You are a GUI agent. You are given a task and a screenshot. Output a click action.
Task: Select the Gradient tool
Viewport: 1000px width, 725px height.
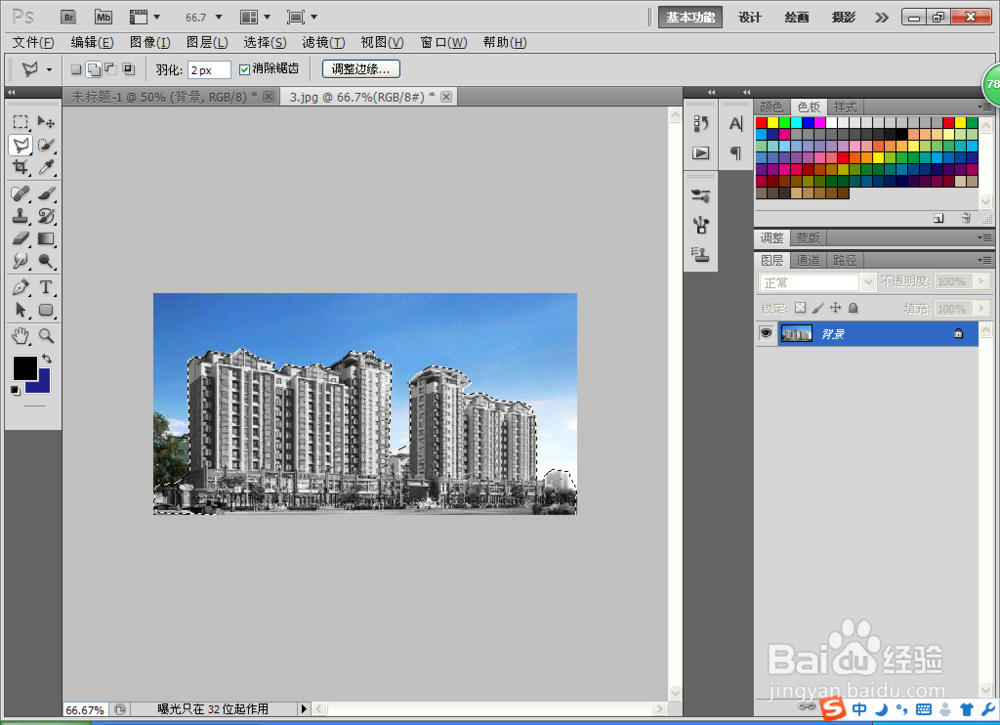[x=45, y=238]
